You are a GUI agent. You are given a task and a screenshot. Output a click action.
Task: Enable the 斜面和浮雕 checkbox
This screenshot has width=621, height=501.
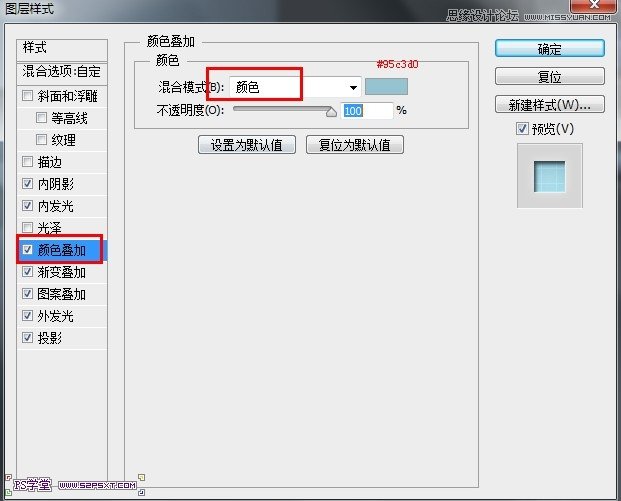click(27, 95)
